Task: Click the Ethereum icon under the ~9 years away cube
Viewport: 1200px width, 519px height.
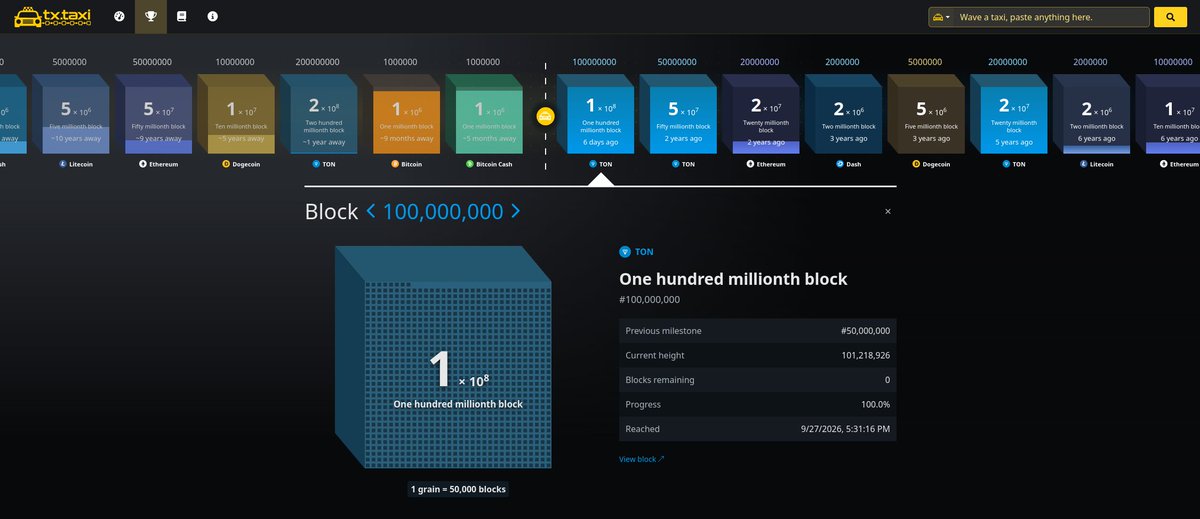Action: (143, 164)
